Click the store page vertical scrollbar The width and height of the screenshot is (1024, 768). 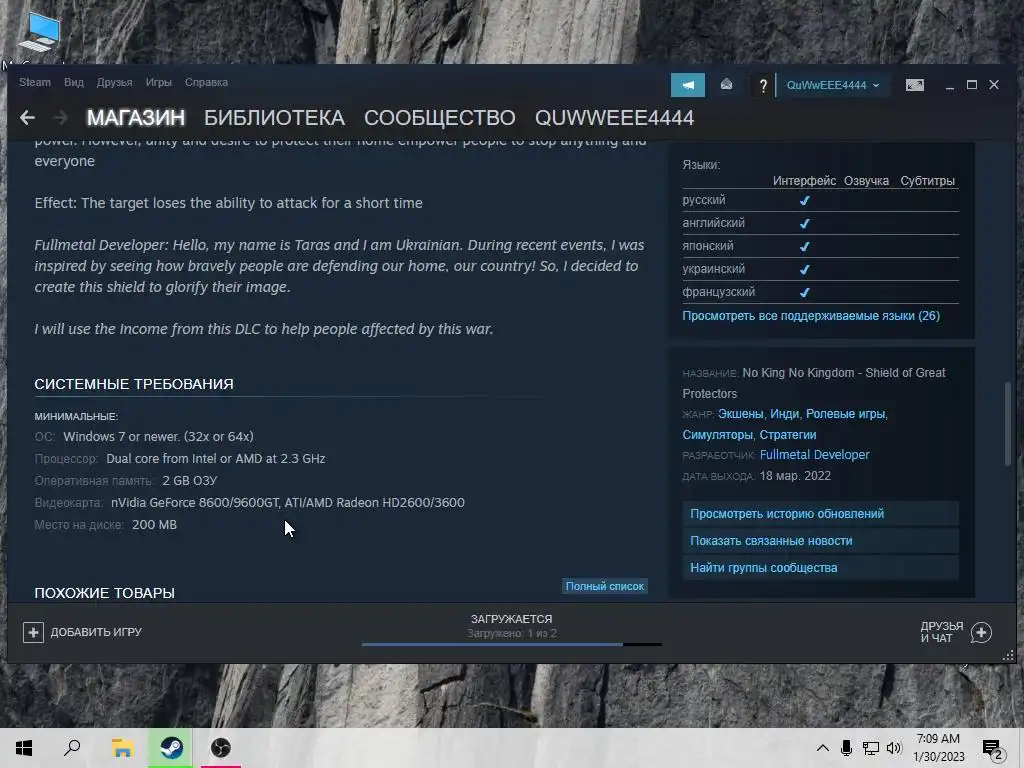point(1008,423)
